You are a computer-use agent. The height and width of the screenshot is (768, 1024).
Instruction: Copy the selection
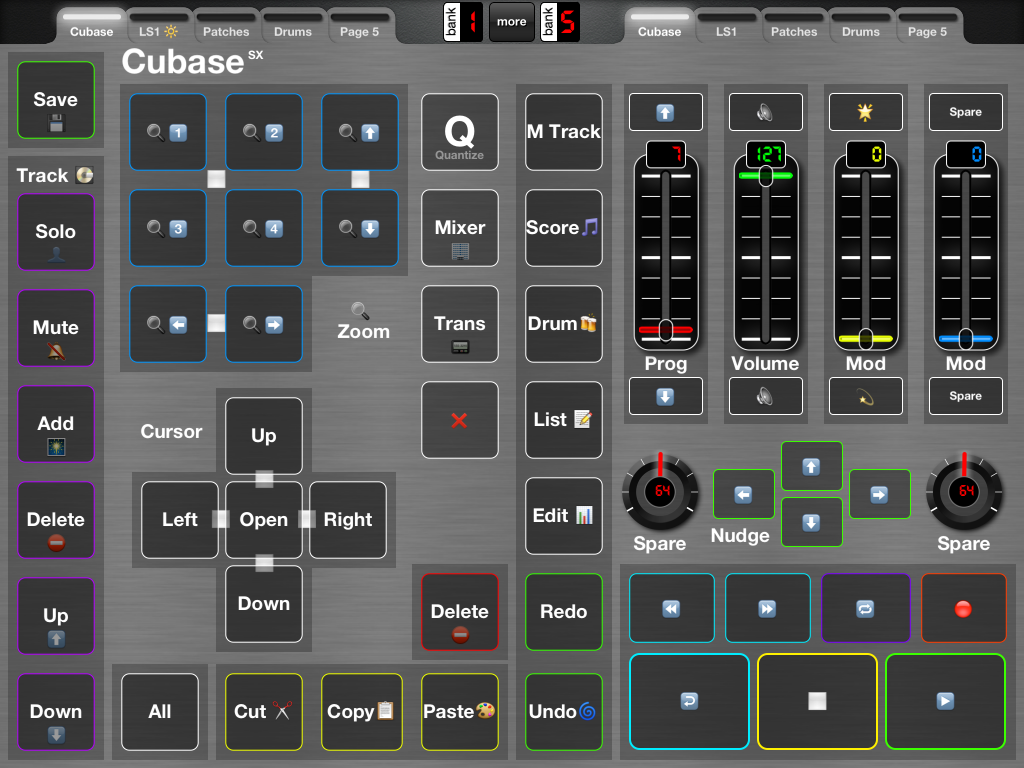pos(362,712)
